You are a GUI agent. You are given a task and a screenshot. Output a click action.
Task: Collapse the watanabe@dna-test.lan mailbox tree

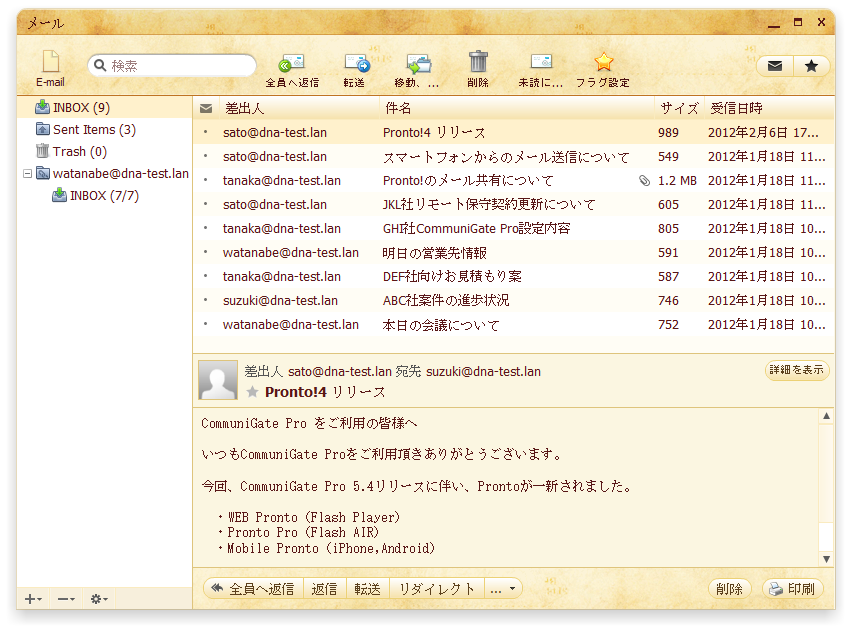(27, 174)
